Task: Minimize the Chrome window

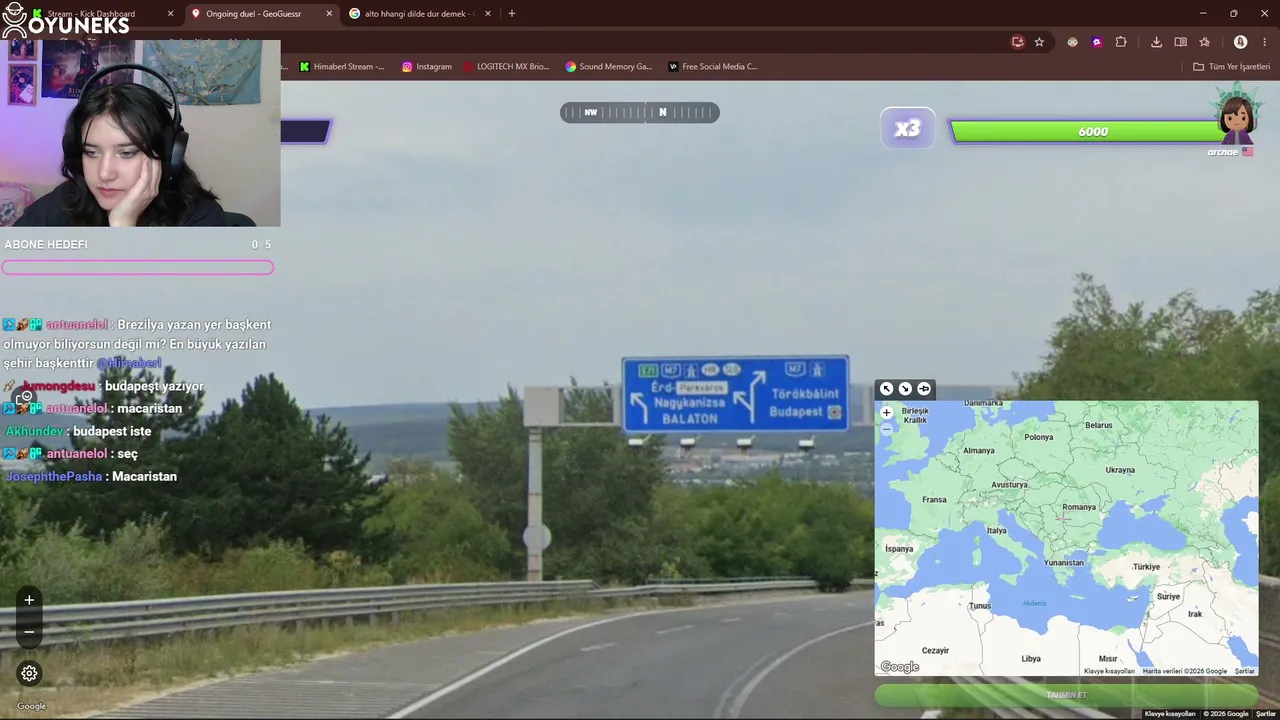Action: pos(1203,14)
